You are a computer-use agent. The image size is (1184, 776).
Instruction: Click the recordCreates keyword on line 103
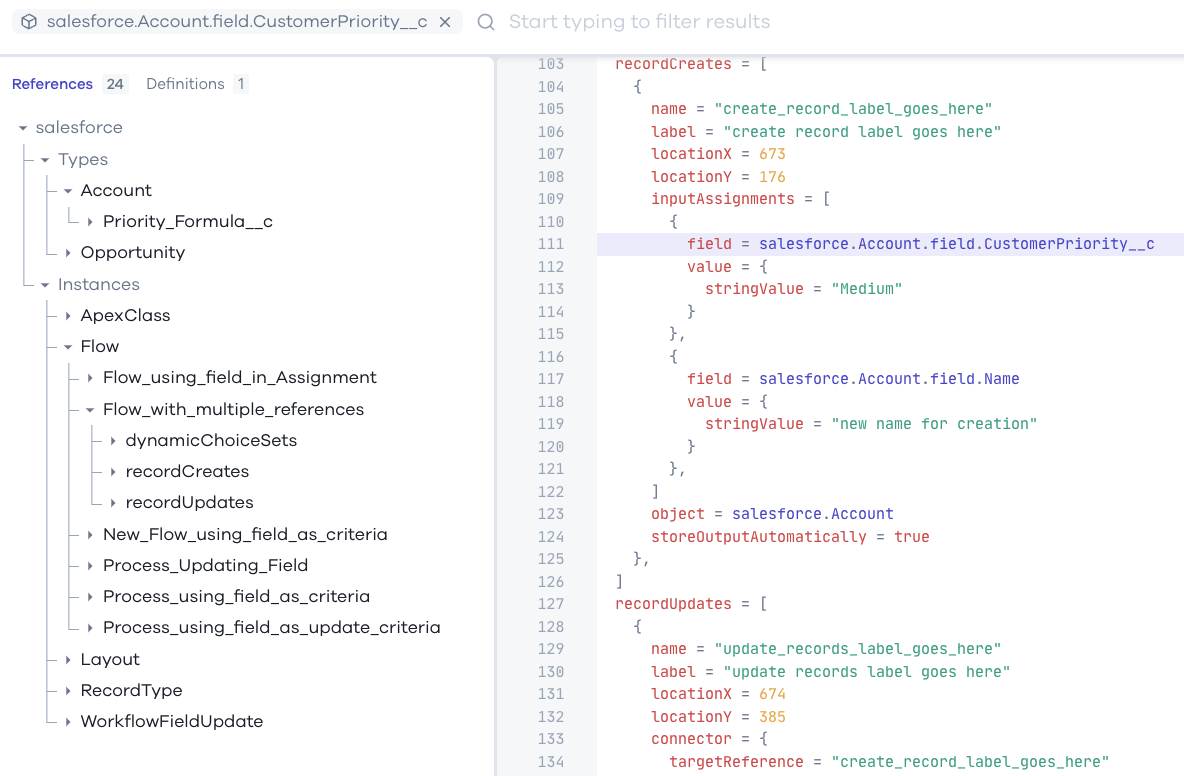pos(673,64)
